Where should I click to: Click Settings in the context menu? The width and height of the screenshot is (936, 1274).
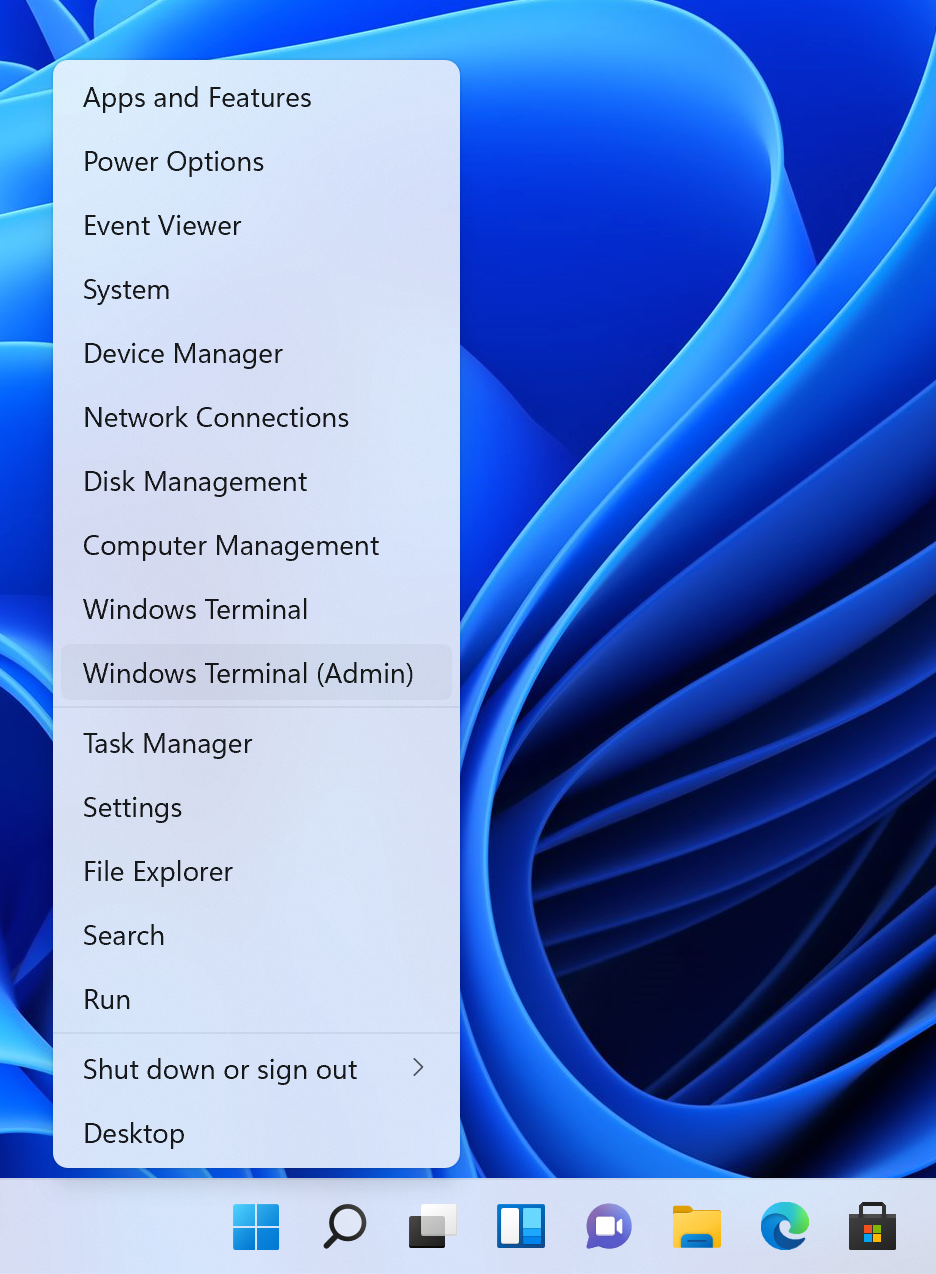pyautogui.click(x=132, y=808)
